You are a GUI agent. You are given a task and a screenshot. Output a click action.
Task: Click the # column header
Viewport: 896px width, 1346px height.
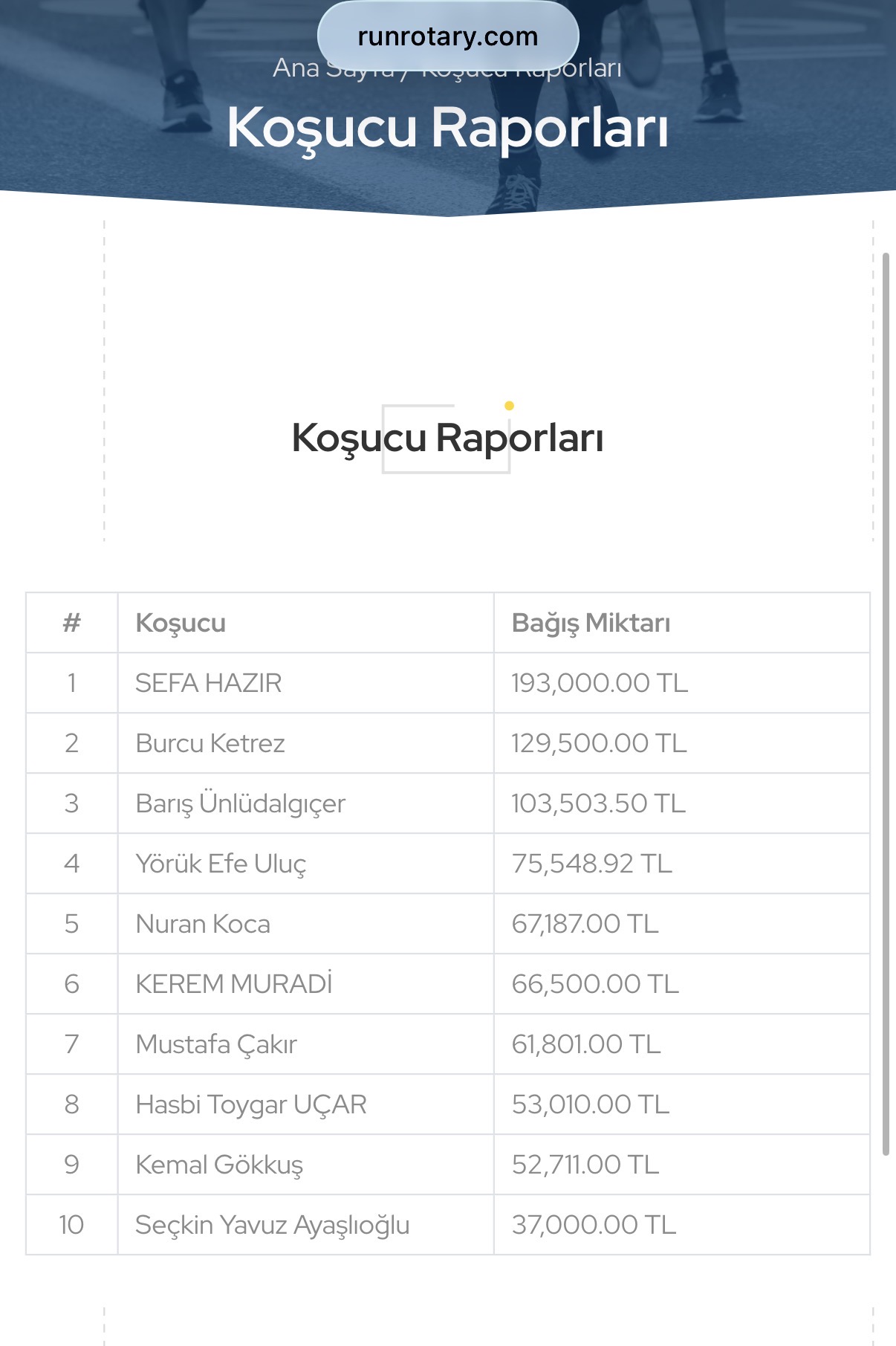(x=71, y=623)
